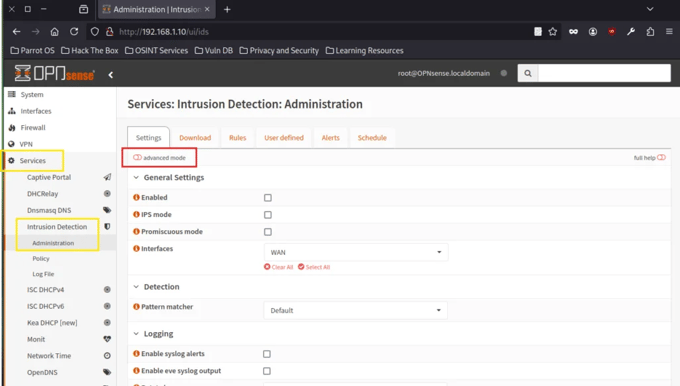Click the Enabled info icon
Viewport: 680px width, 386px height.
[x=136, y=197]
